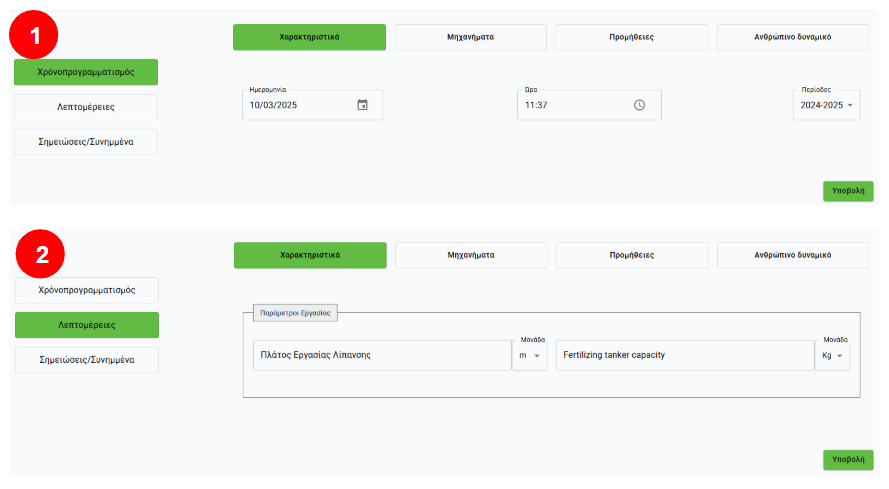Click Χρόνοπρογραμματισμός in section 2 sidebar
The width and height of the screenshot is (889, 489).
(x=86, y=290)
